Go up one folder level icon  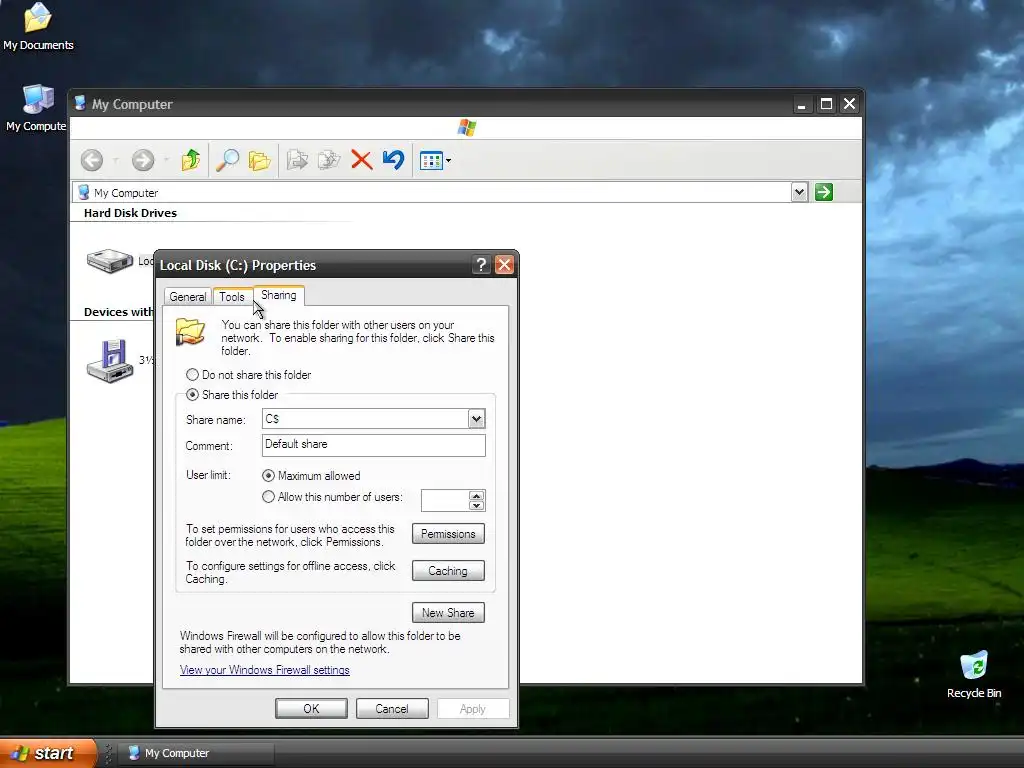tap(191, 160)
